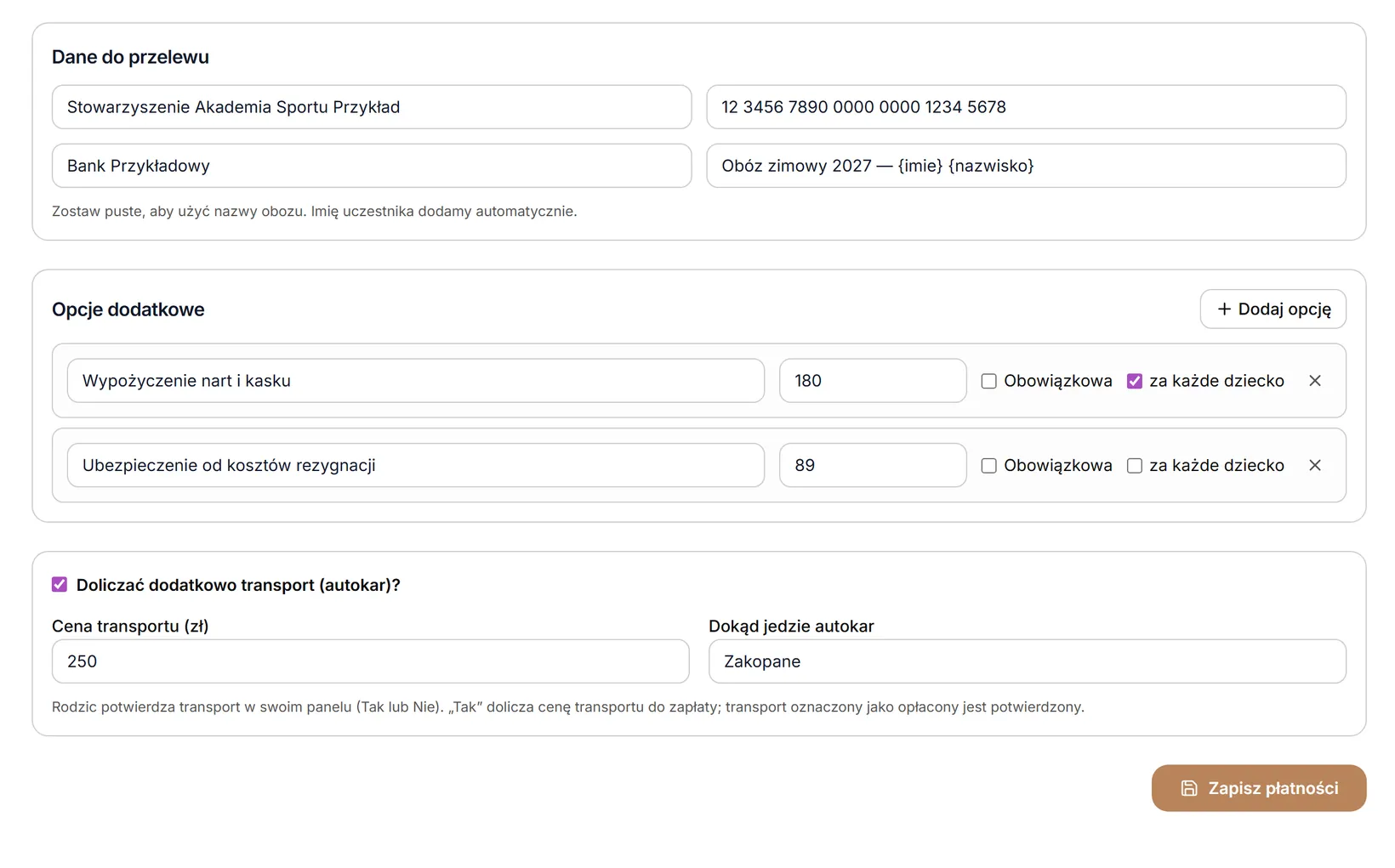Click the Cena transportu (zł) label

130,626
